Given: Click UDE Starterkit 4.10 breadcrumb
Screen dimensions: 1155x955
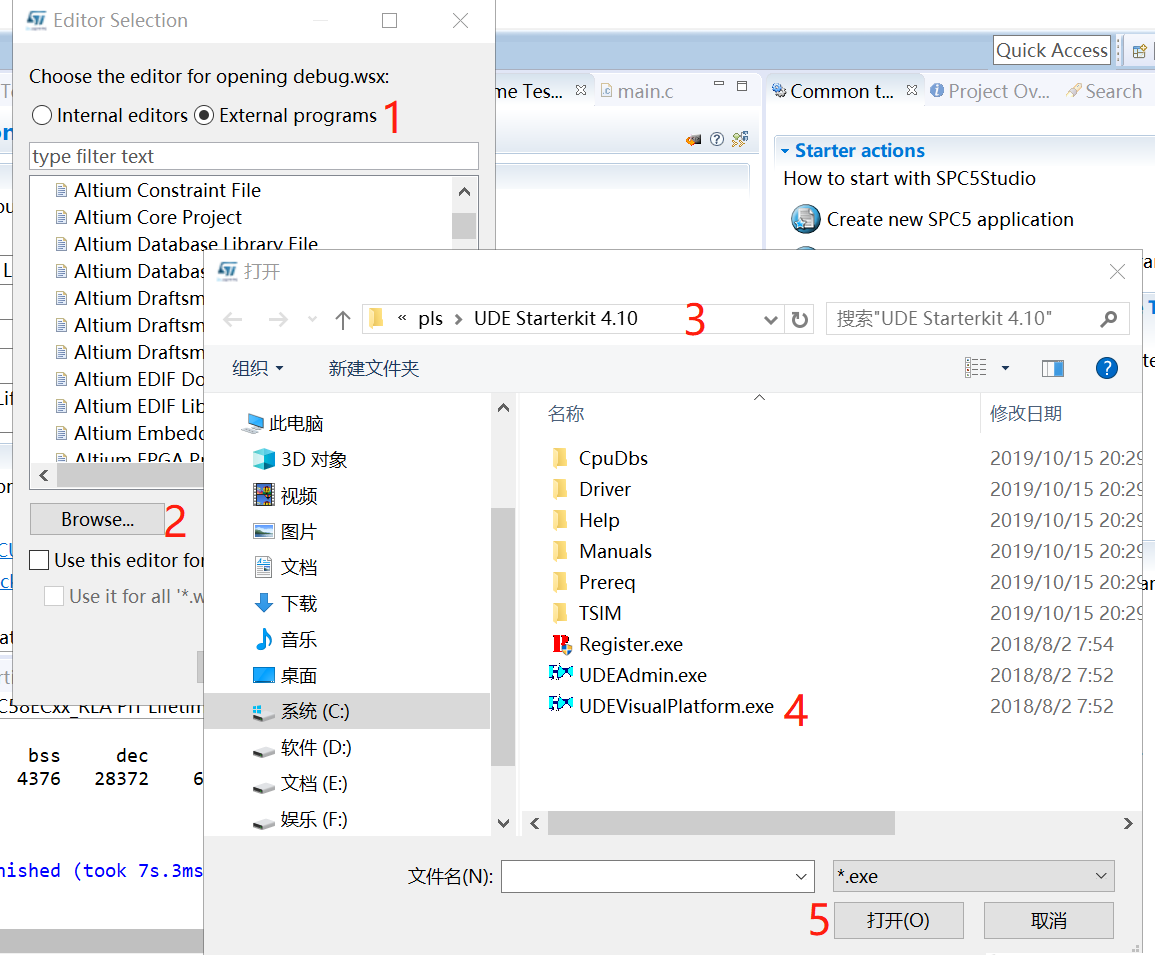Looking at the screenshot, I should tap(555, 318).
